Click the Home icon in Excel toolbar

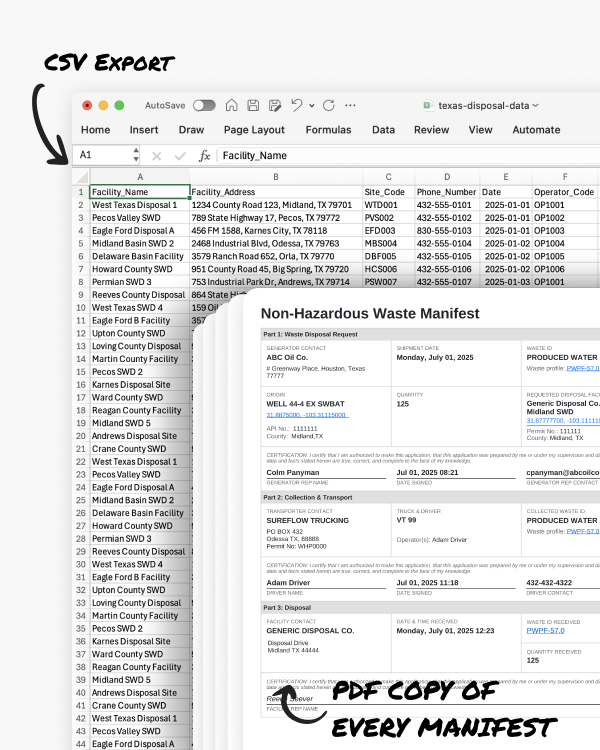coord(232,105)
